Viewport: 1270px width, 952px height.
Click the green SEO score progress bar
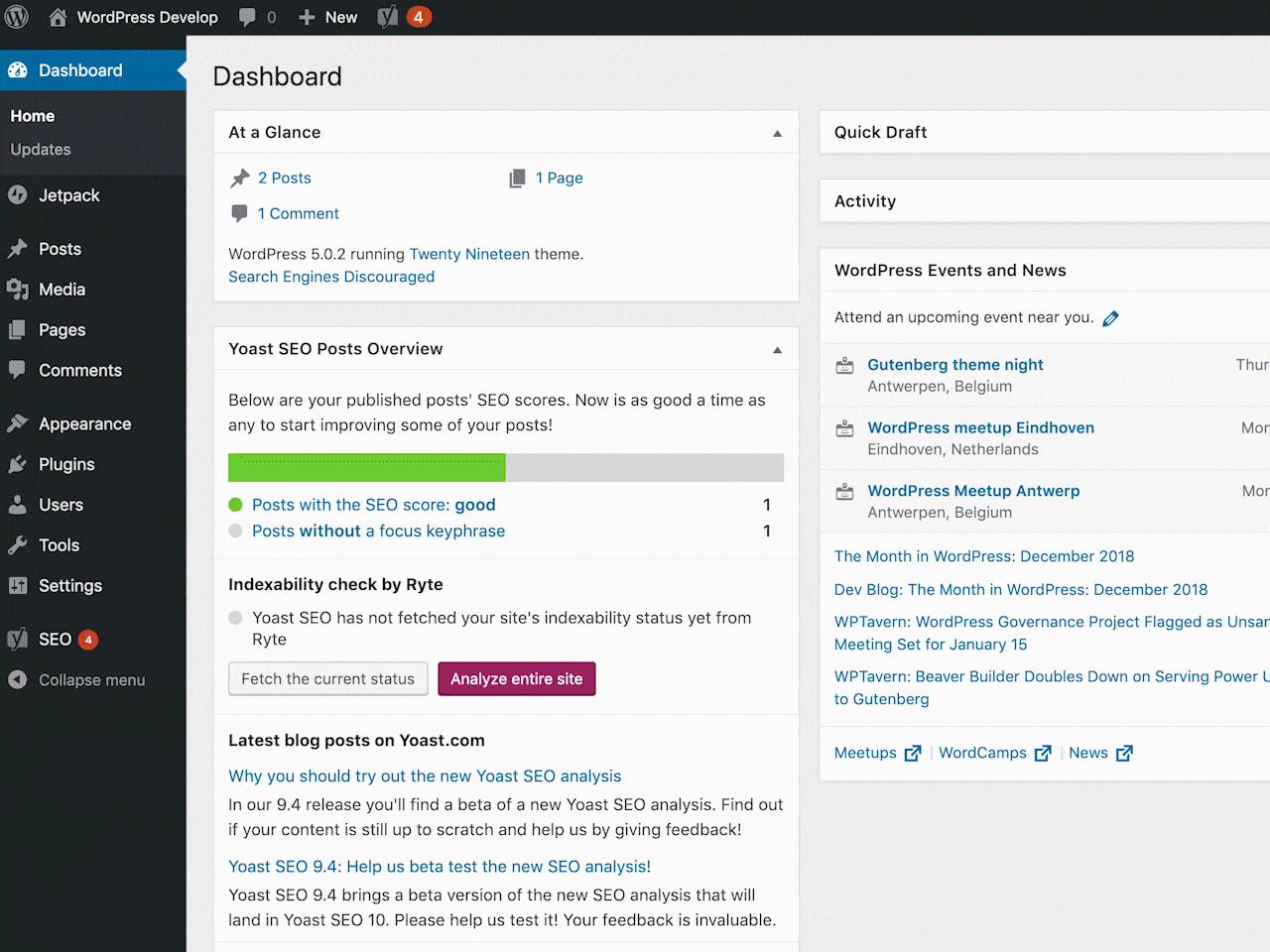coord(367,467)
